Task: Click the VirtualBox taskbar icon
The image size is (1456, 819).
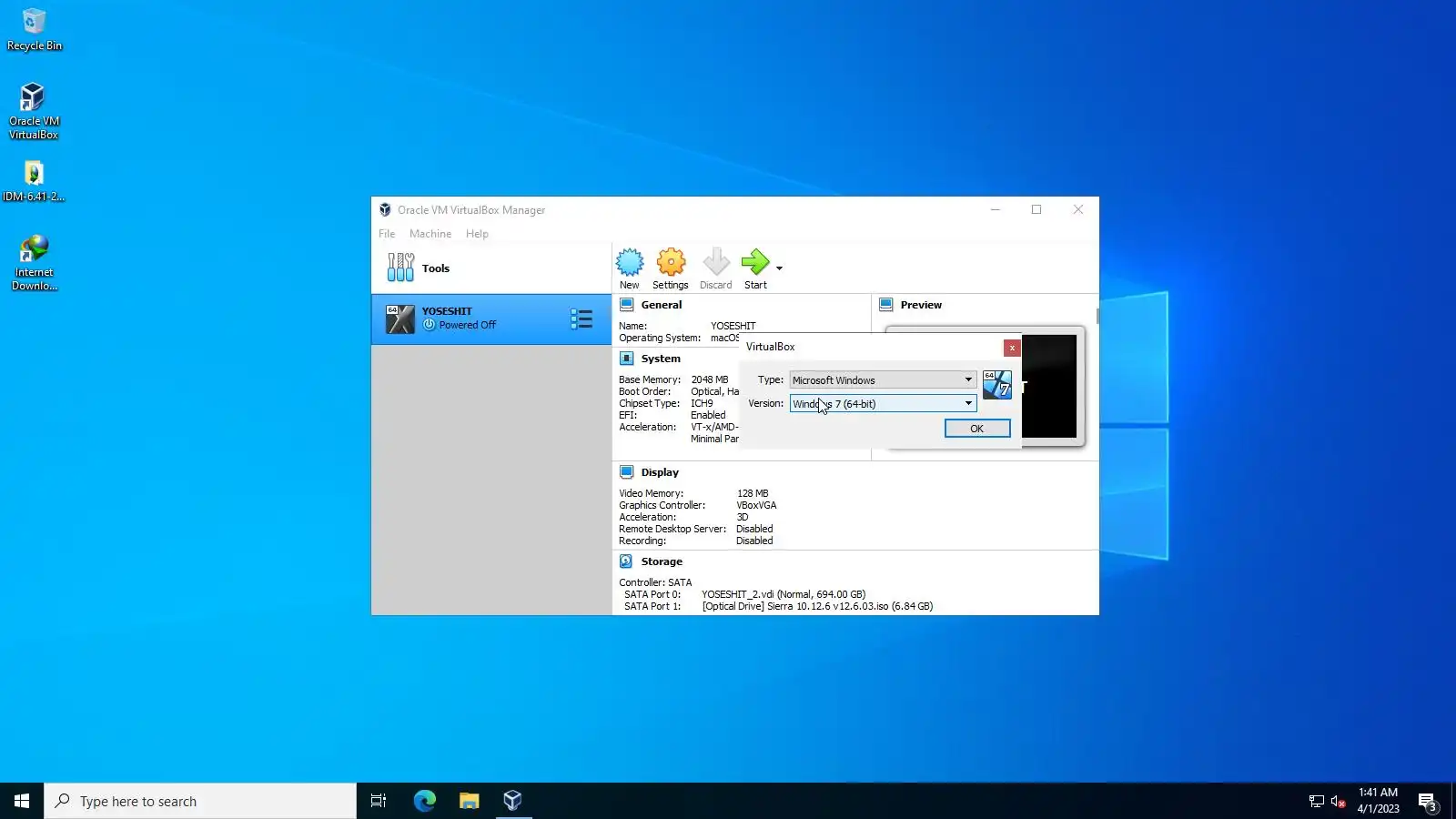Action: click(x=513, y=801)
